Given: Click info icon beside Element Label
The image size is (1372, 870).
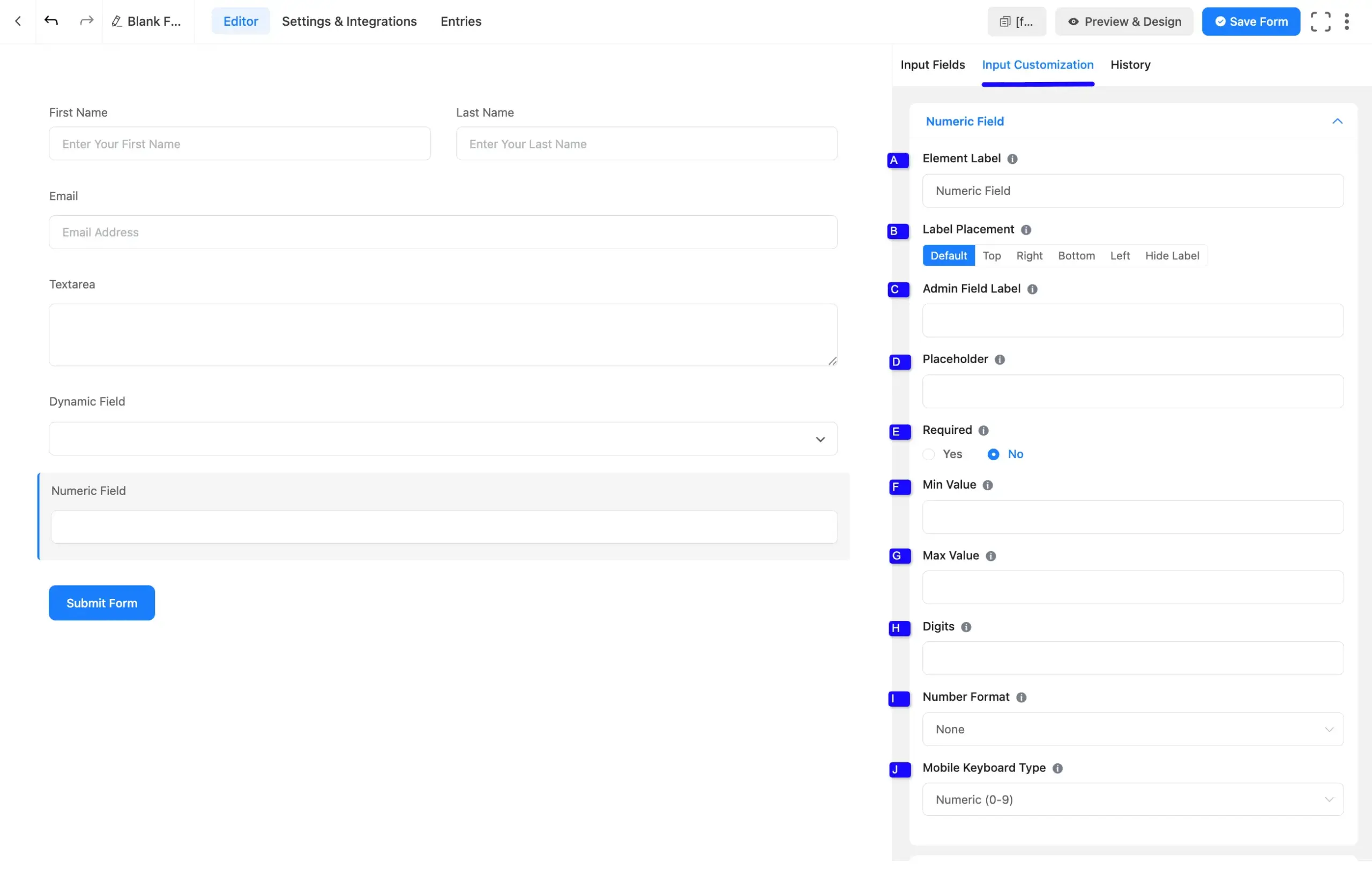Looking at the screenshot, I should point(1012,159).
